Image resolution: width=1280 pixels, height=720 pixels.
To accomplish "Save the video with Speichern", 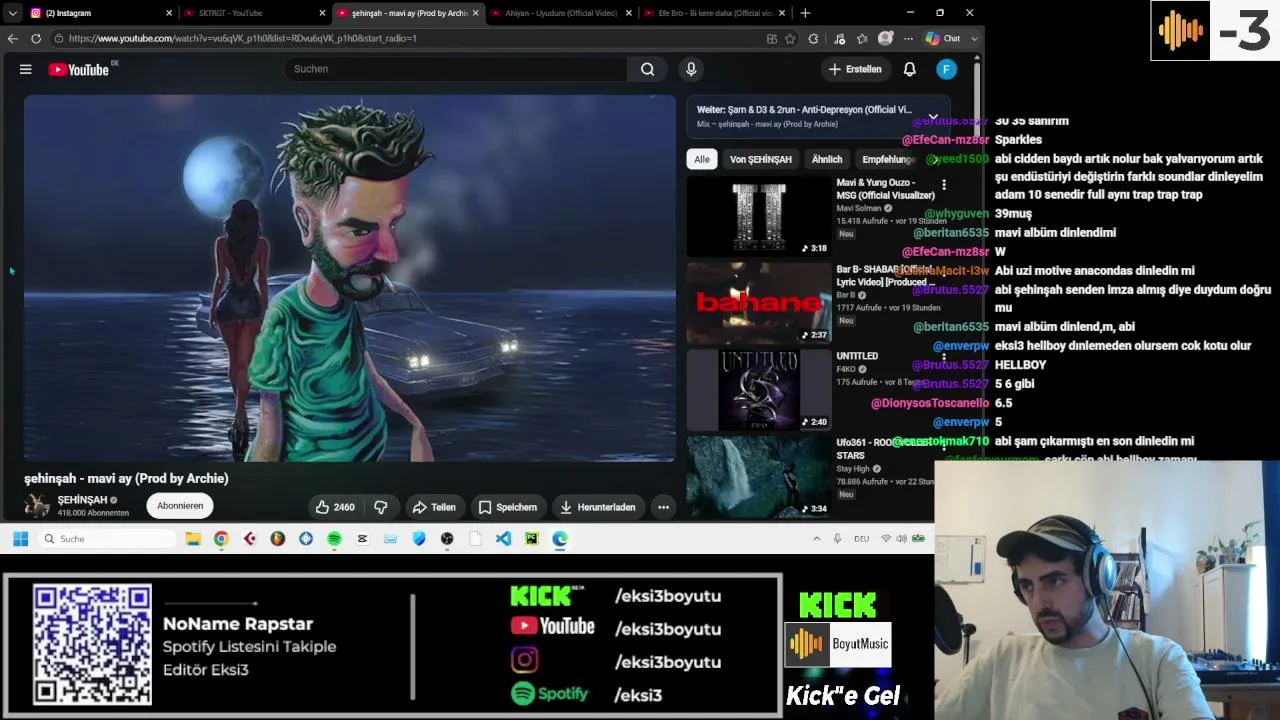I will (x=508, y=507).
